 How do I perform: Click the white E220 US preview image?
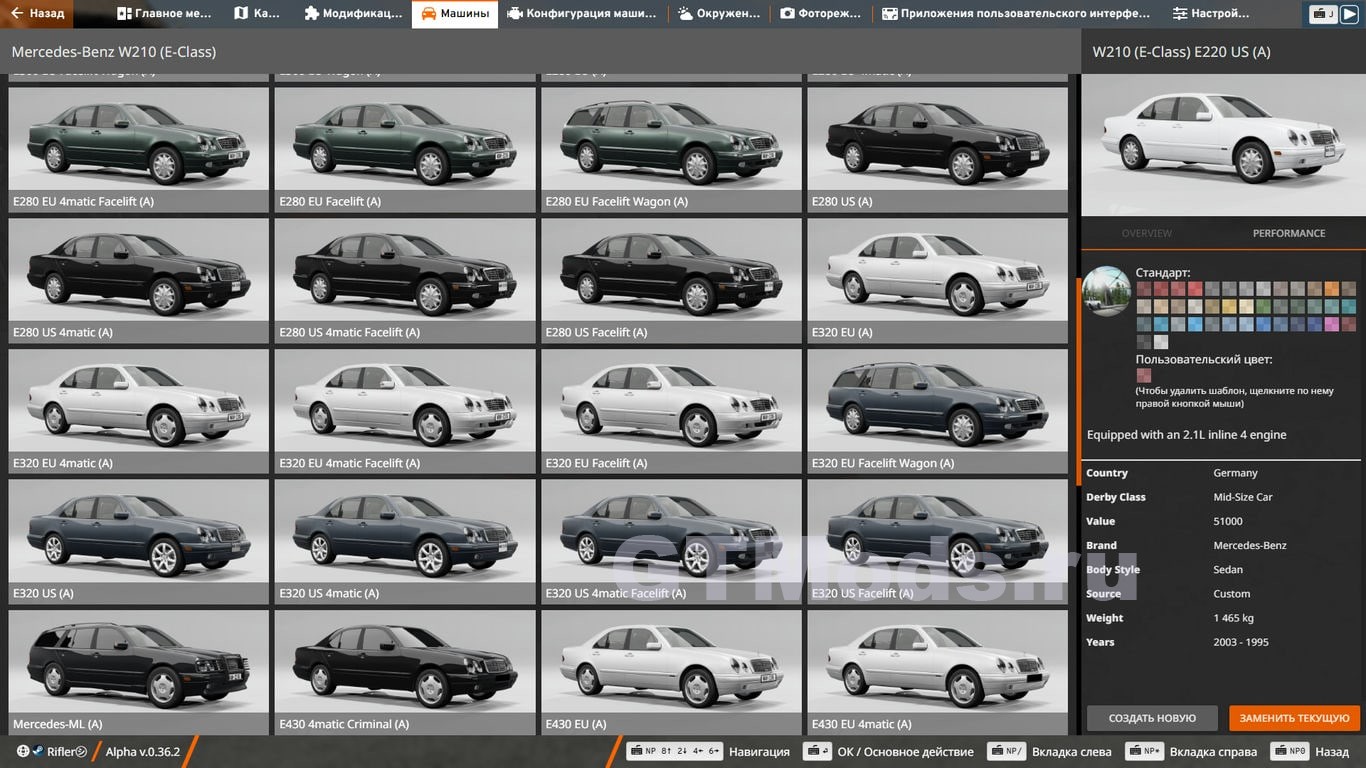(x=1223, y=144)
